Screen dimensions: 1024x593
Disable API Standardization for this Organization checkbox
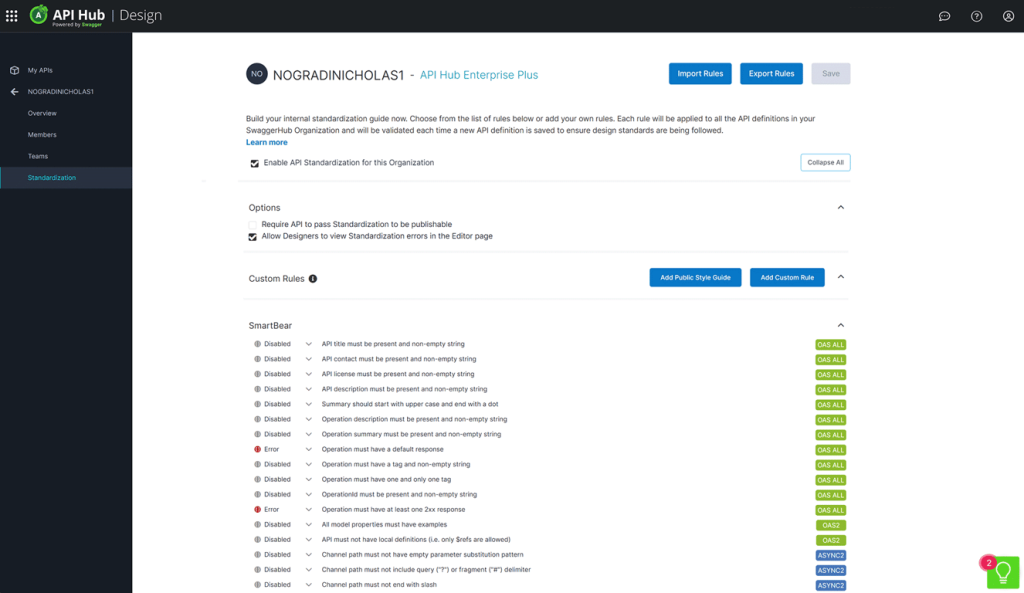tap(254, 163)
